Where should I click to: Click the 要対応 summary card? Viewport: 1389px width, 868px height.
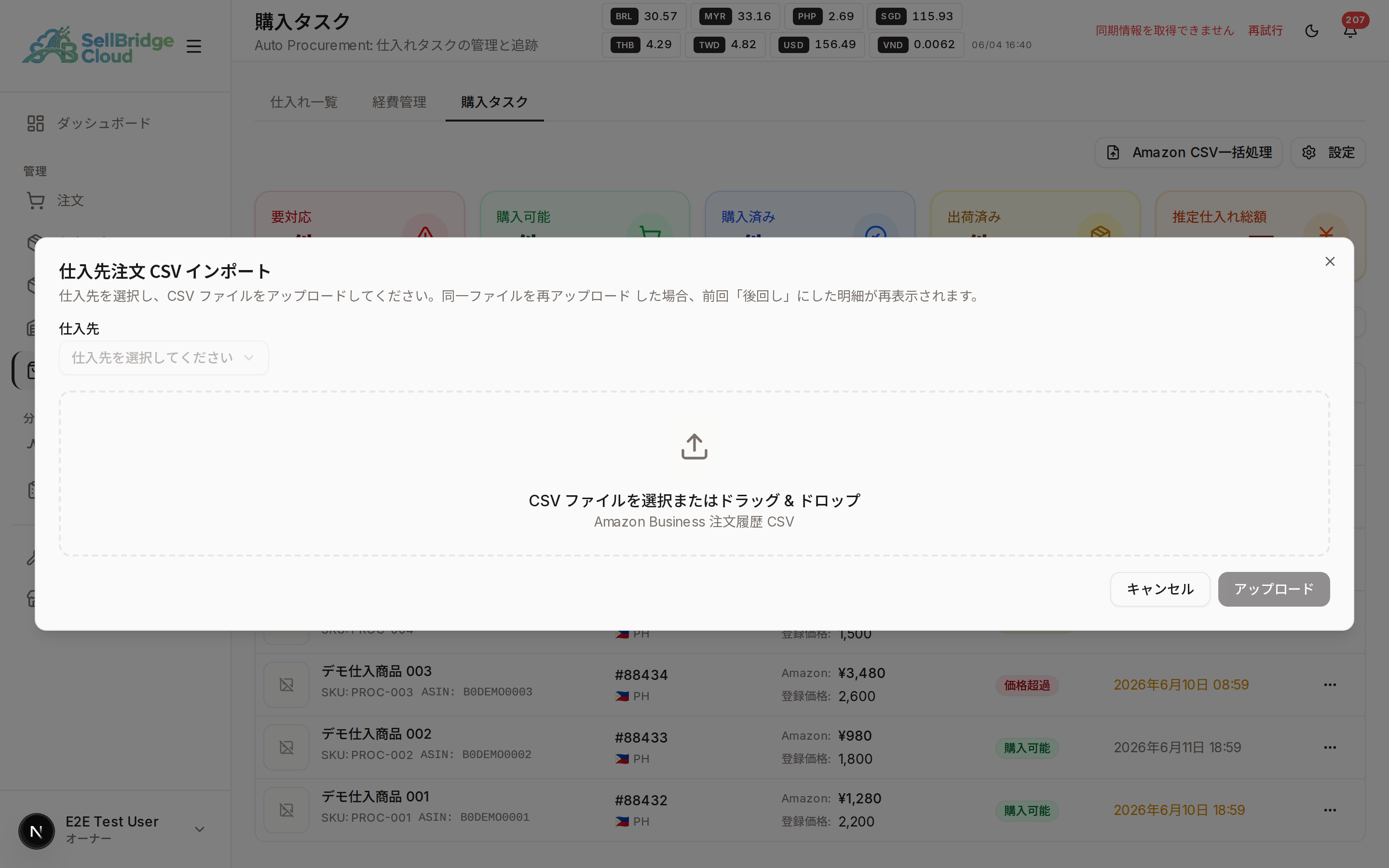click(x=359, y=215)
